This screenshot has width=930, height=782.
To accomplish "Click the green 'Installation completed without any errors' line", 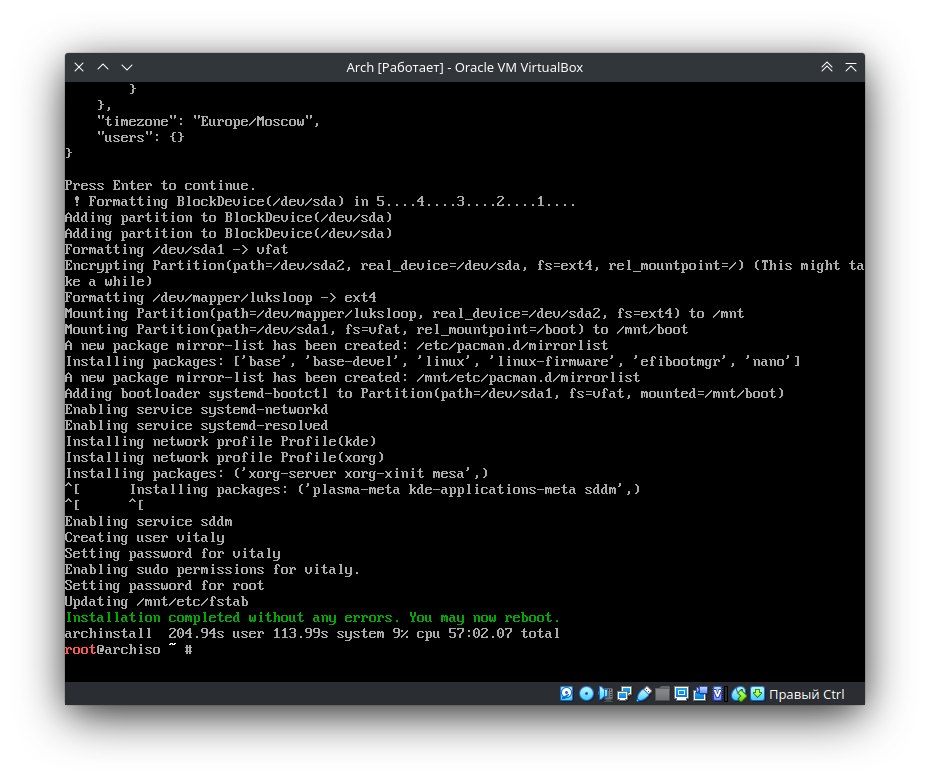I will (313, 618).
